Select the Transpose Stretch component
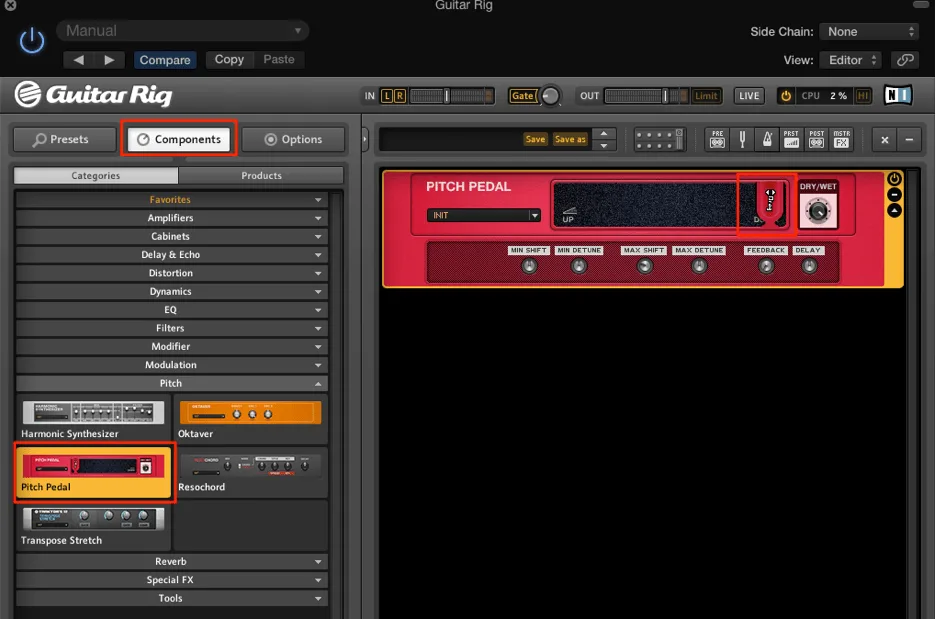Viewport: 936px width, 619px height. 94,526
